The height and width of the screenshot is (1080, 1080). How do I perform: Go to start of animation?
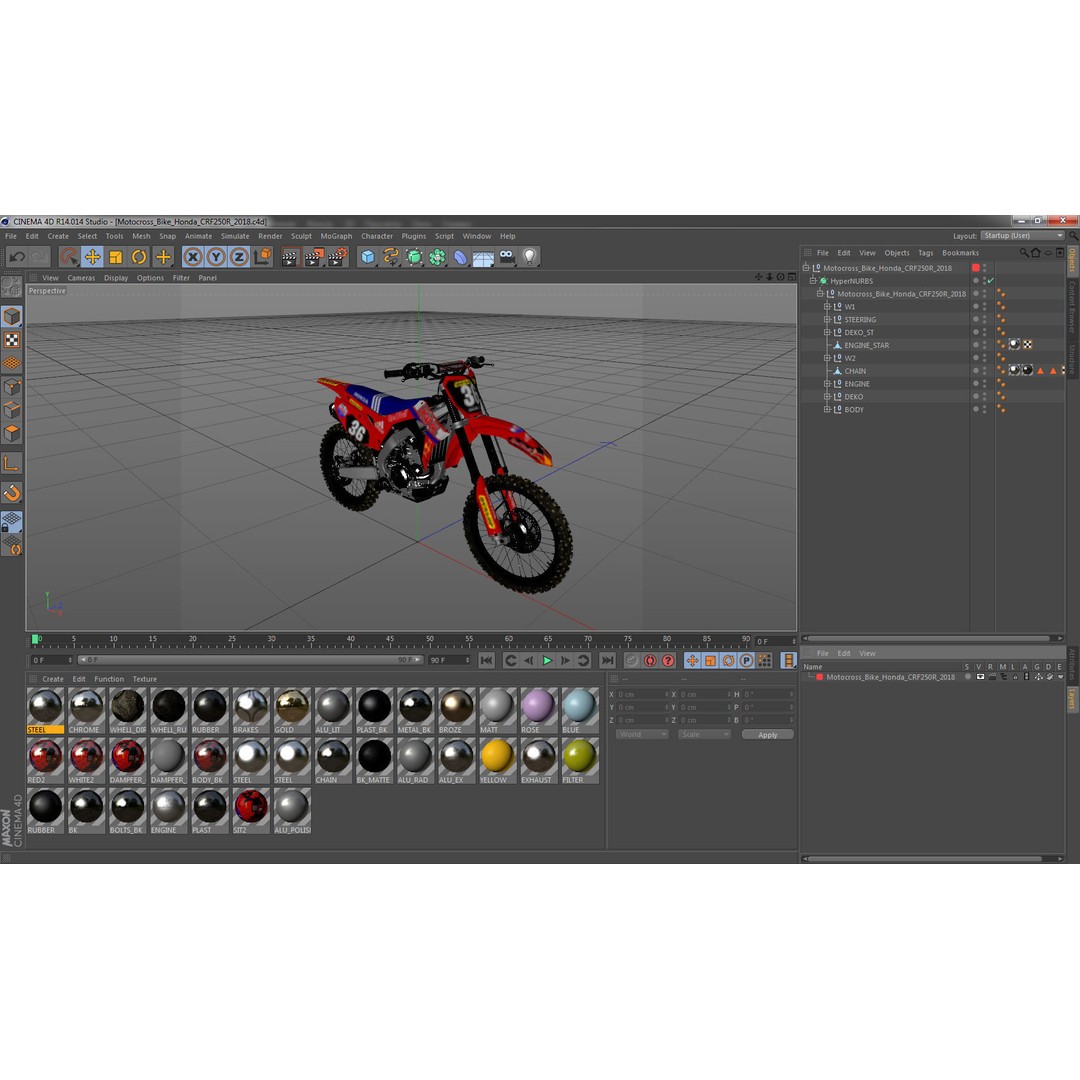tap(486, 661)
